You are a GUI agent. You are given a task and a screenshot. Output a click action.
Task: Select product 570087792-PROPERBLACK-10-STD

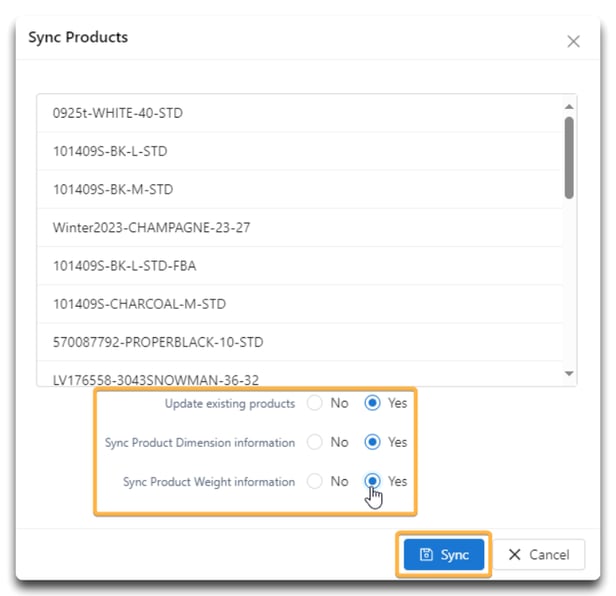(x=300, y=342)
